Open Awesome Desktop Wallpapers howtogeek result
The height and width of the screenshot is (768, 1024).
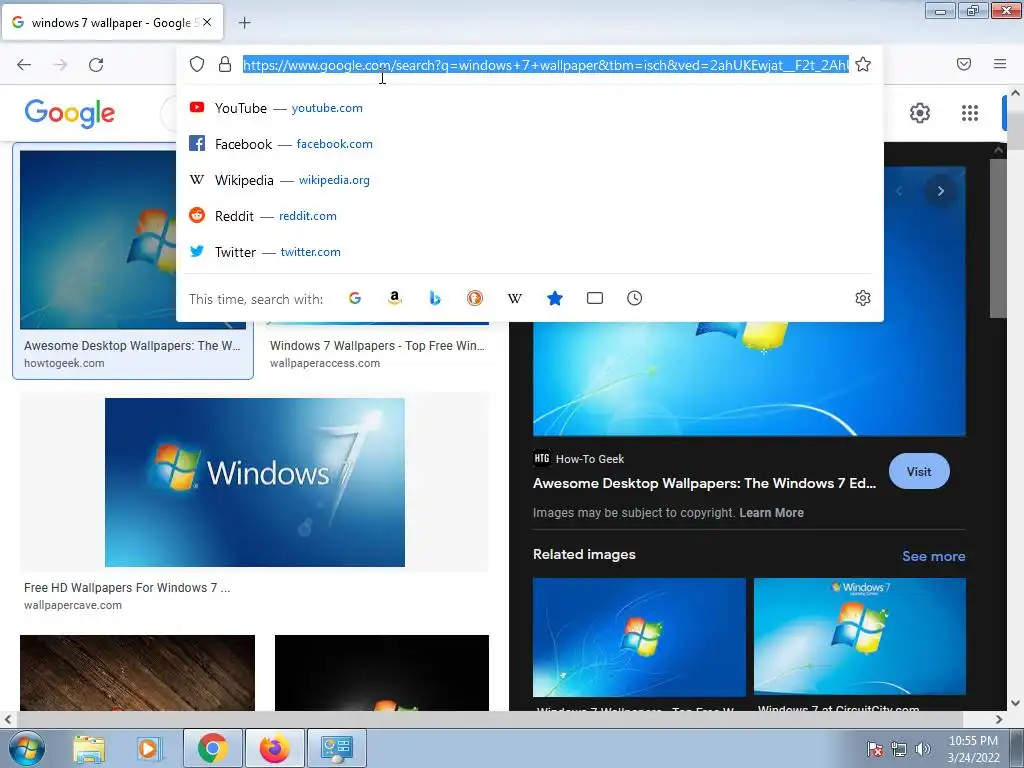pos(133,261)
